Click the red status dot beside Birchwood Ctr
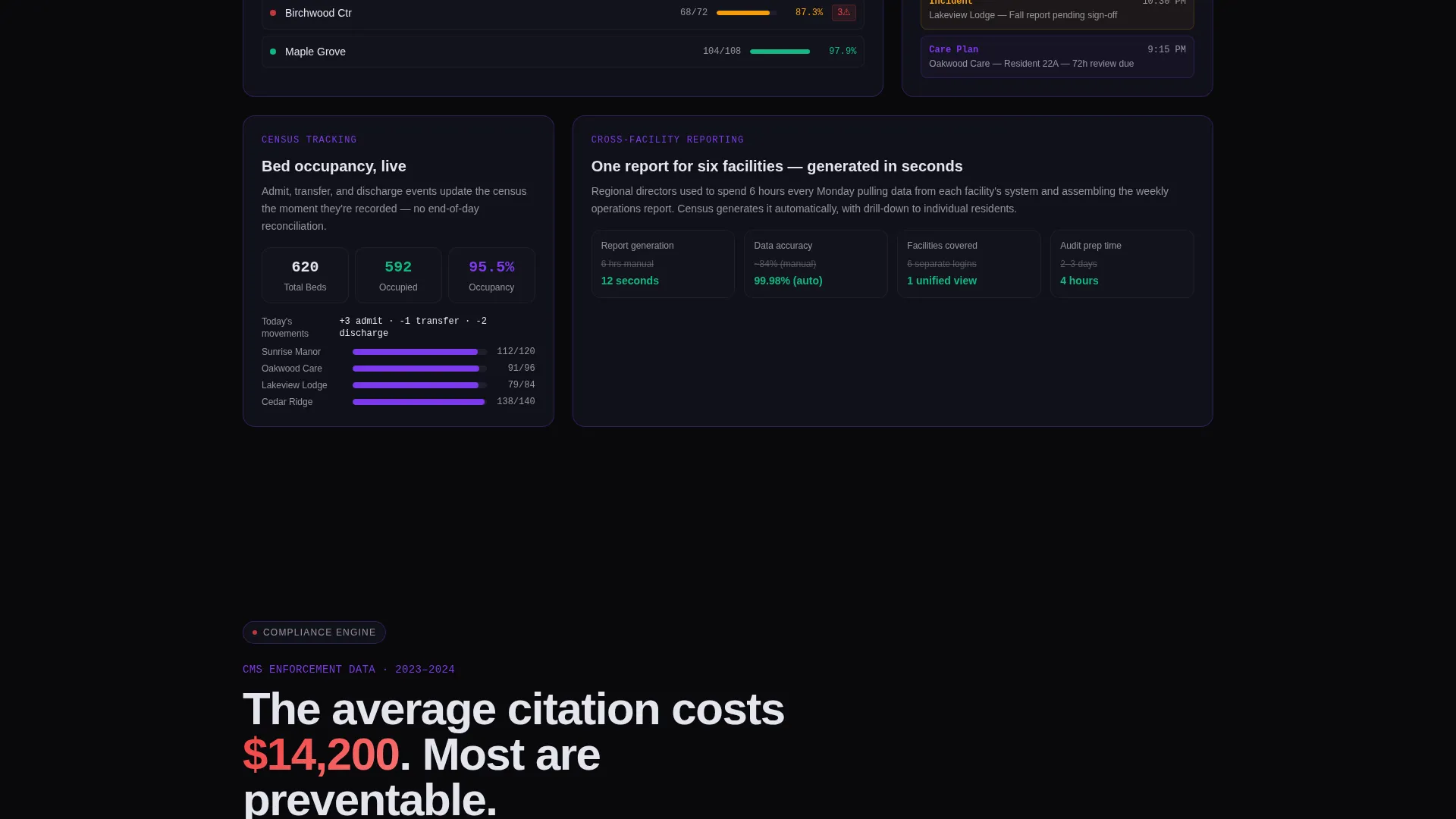Screen dimensions: 1456x819 click(x=273, y=13)
